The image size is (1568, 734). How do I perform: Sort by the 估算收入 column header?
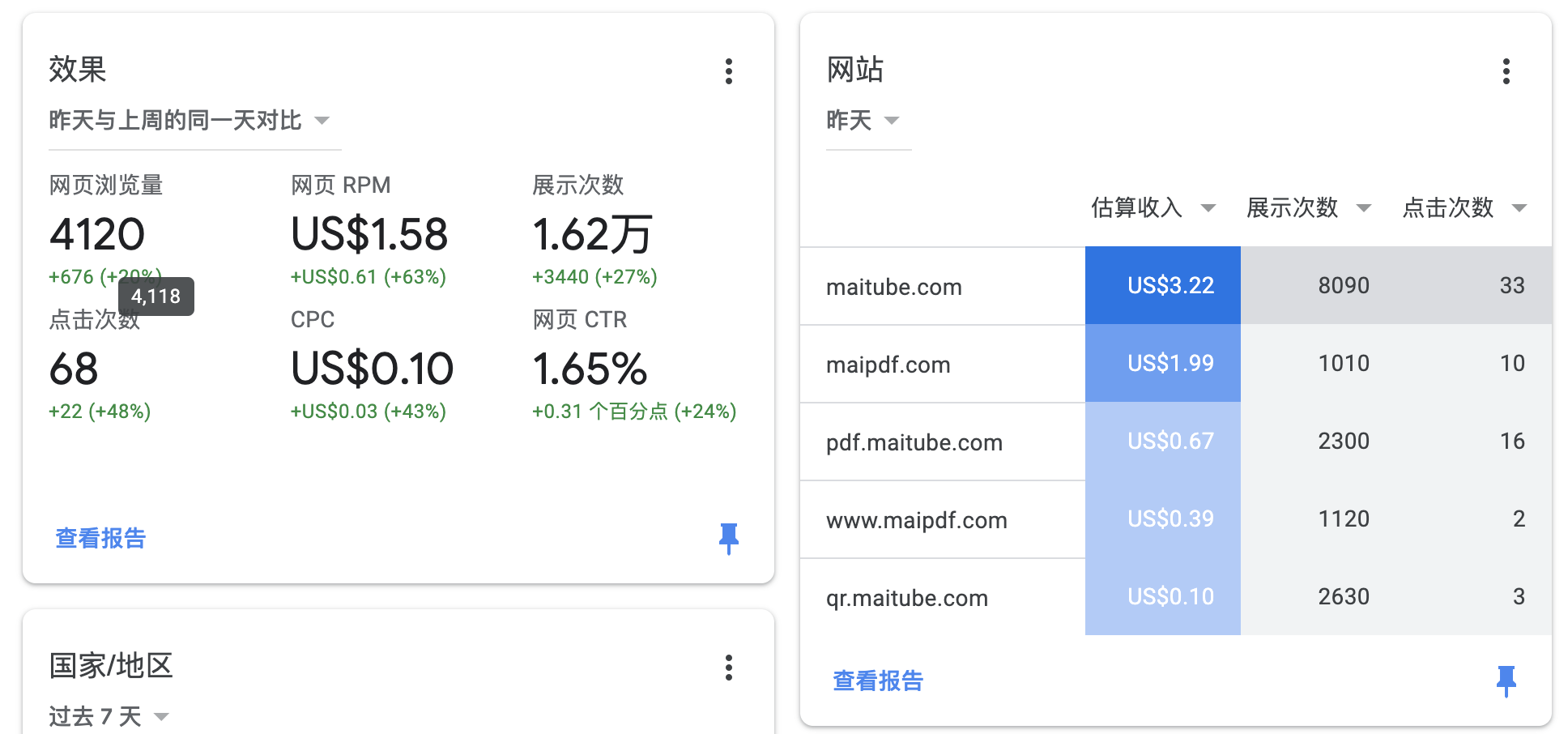pyautogui.click(x=1153, y=208)
